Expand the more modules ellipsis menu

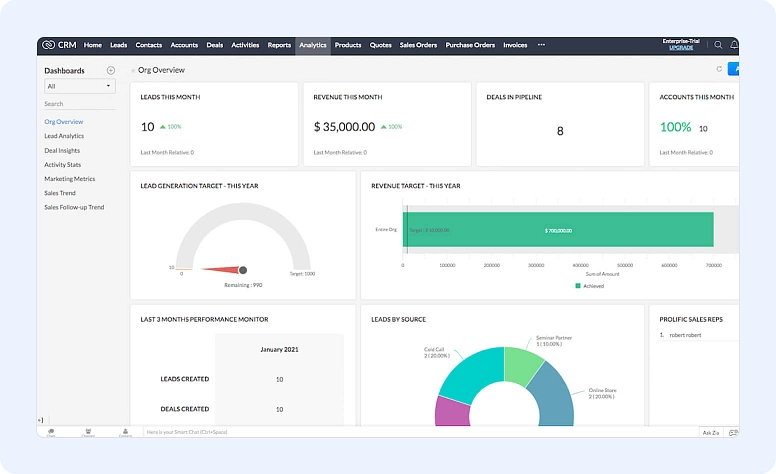click(x=541, y=45)
